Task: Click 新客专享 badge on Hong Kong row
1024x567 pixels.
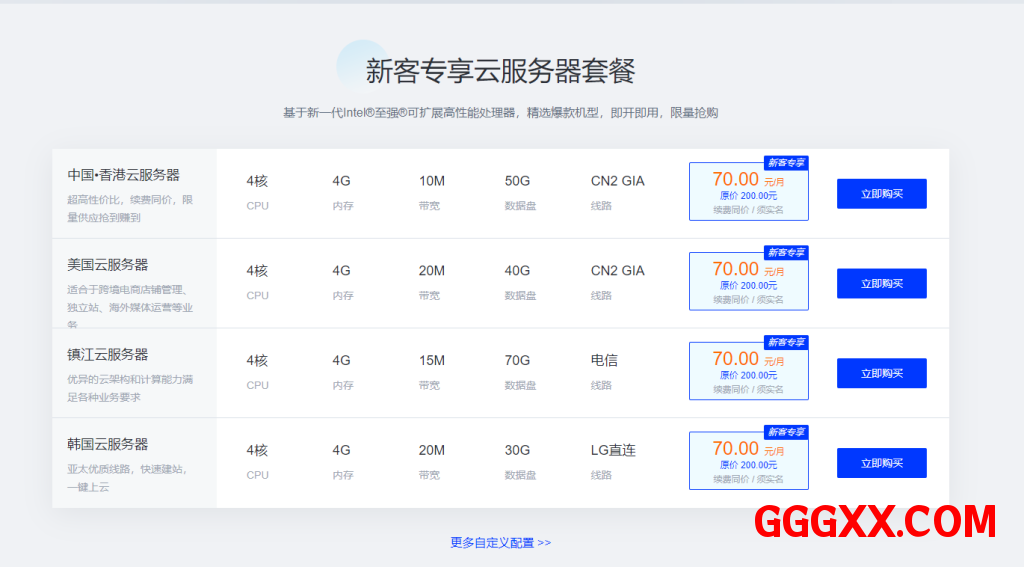Action: coord(786,163)
